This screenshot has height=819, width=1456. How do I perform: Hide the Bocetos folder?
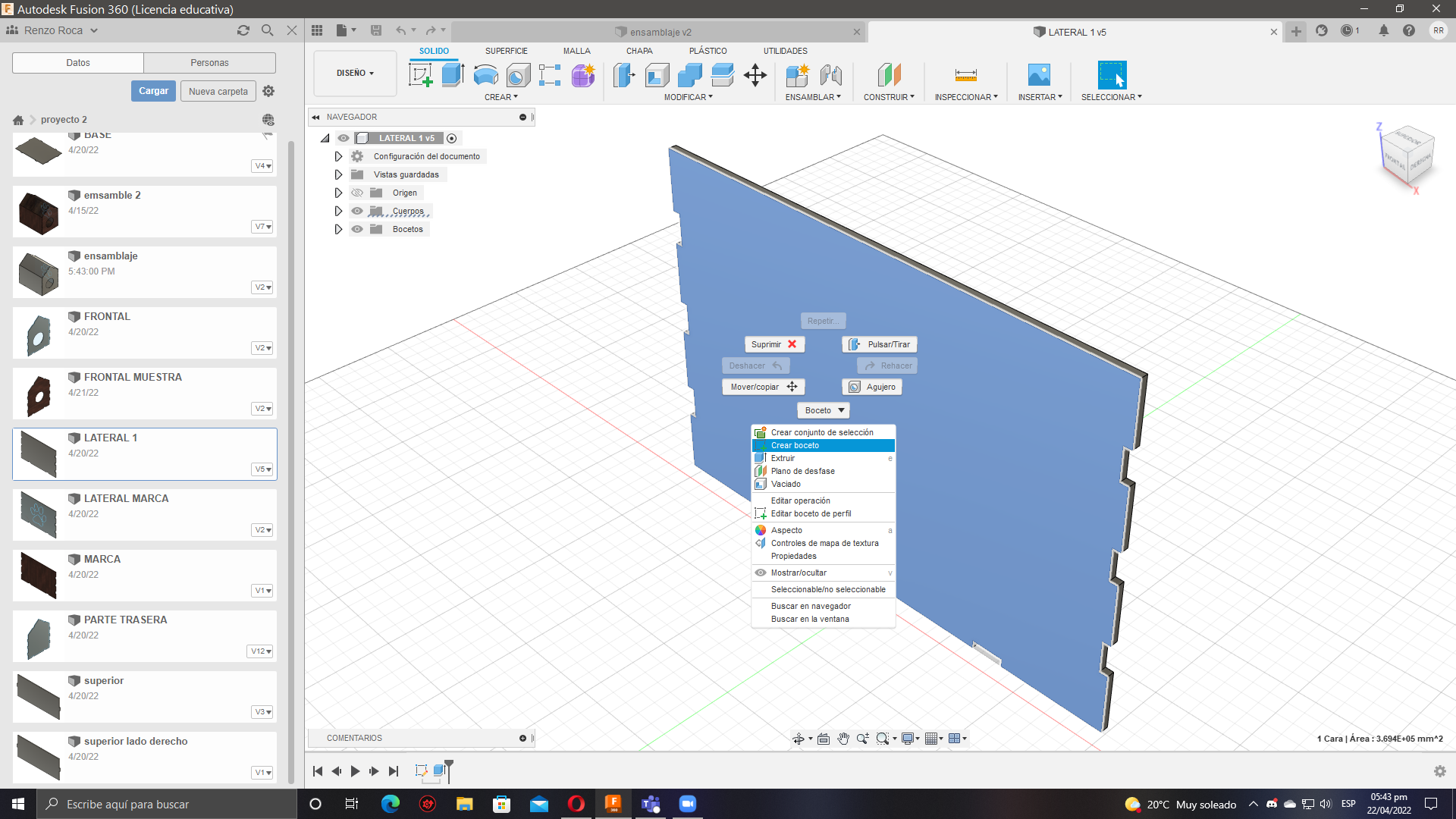(357, 229)
